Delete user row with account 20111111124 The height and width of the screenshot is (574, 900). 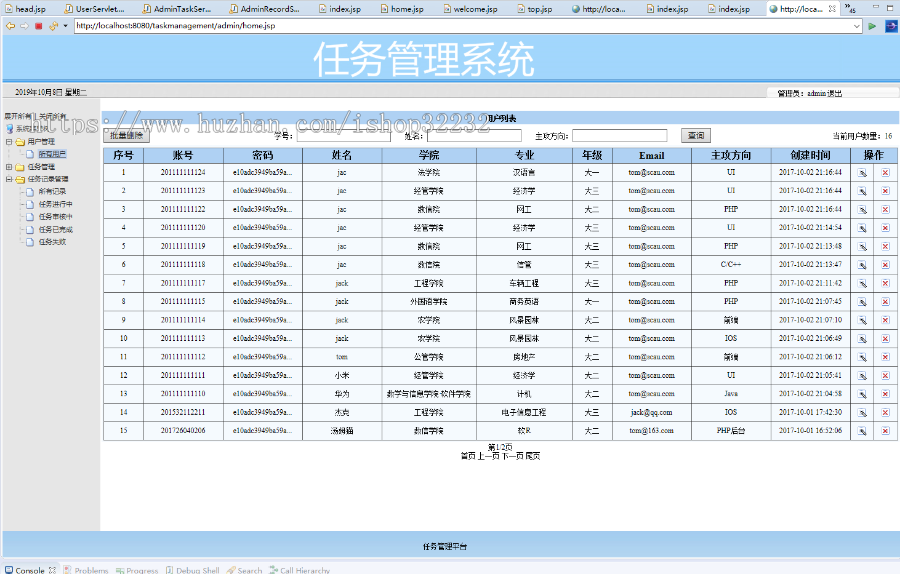click(x=885, y=173)
